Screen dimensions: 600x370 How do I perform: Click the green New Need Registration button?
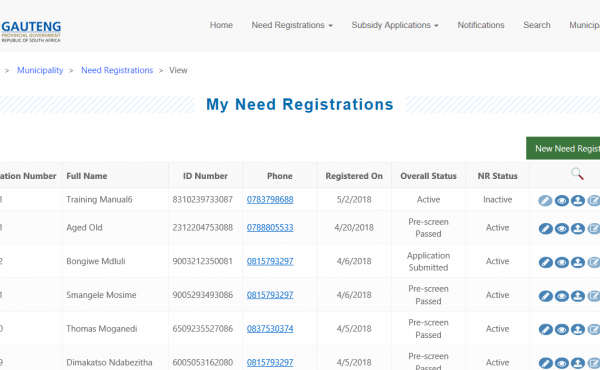[563, 148]
